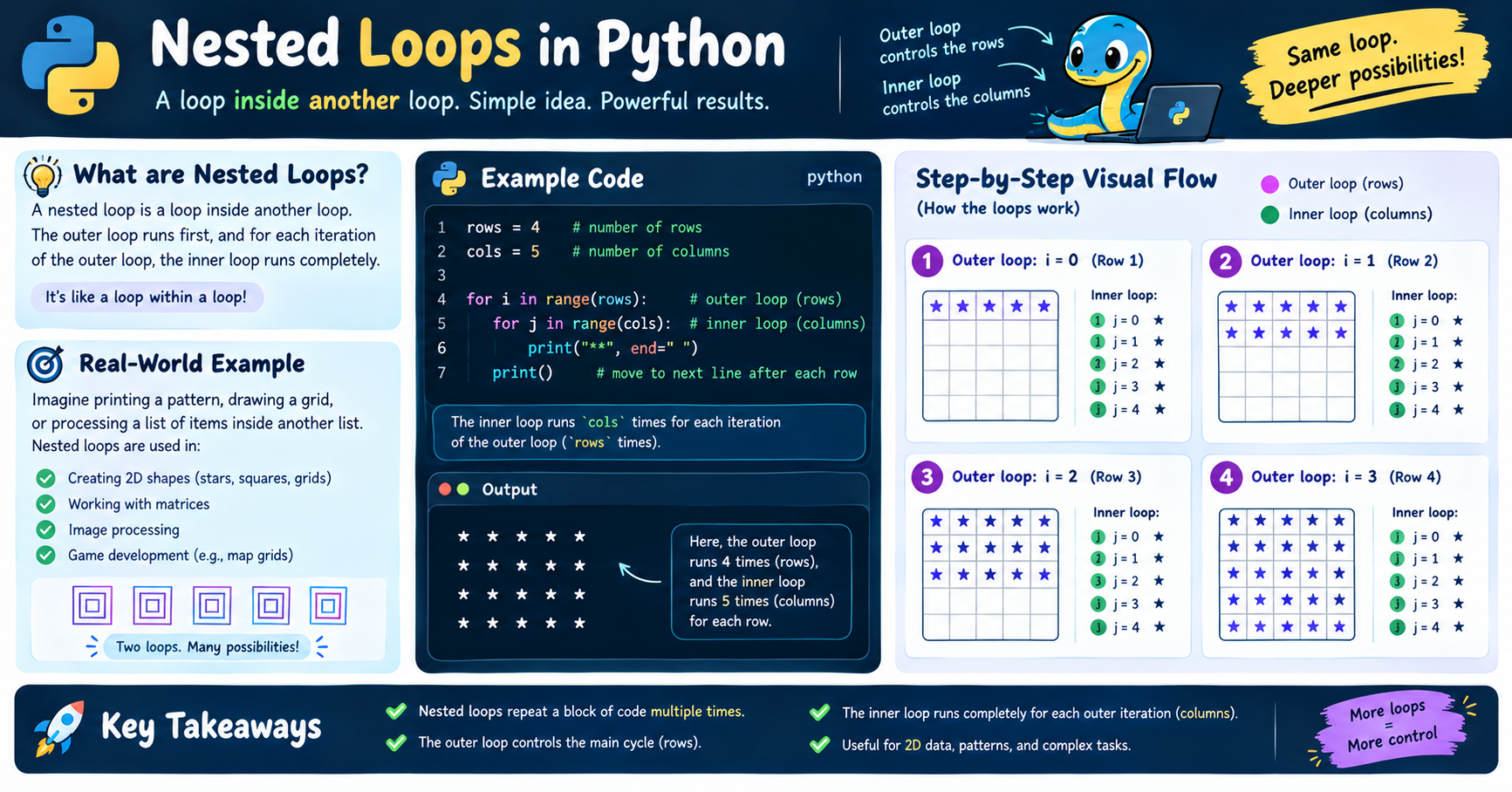
Task: Click the pink Outer loop (rows) legend dot
Action: coord(1270,184)
